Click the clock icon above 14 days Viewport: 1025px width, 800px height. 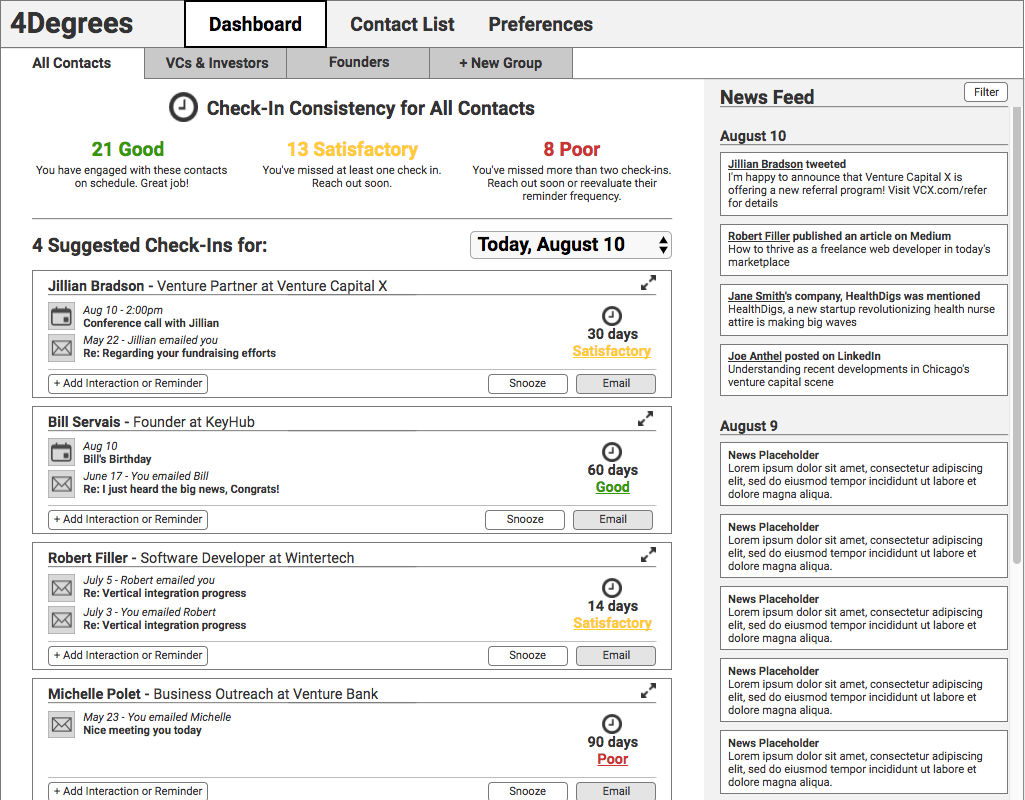[612, 587]
